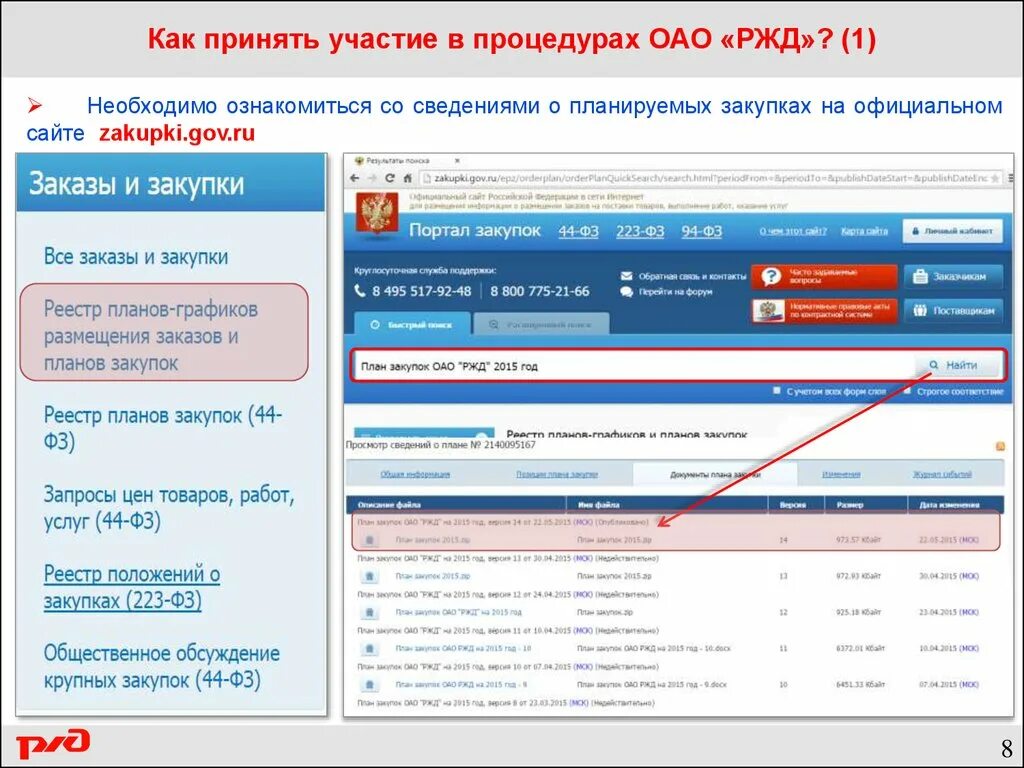Viewport: 1024px width, 768px height.
Task: Open 'Общественное обсуждение крупных закупок' item
Action: click(161, 667)
